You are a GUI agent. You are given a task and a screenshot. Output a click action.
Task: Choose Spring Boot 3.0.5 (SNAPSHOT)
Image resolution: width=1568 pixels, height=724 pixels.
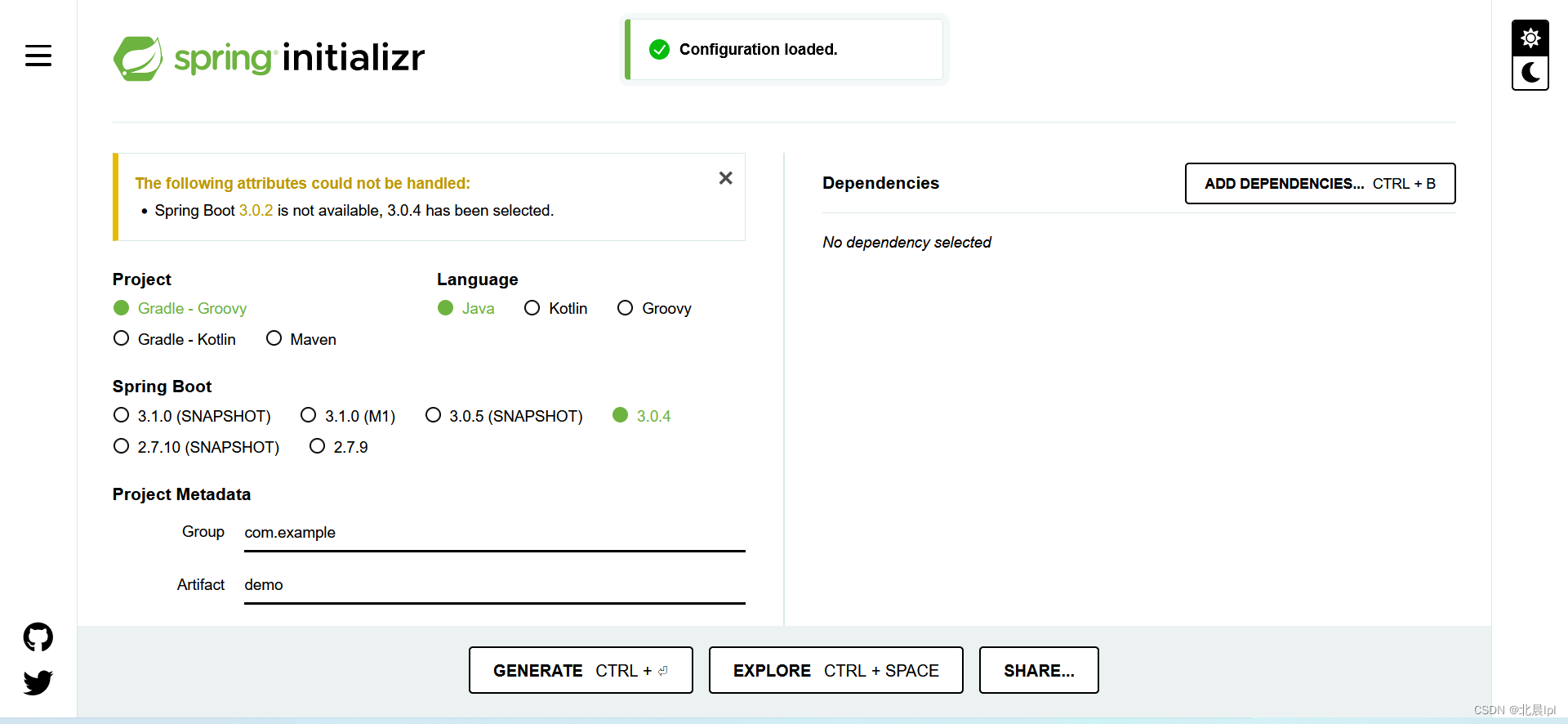[x=504, y=416]
